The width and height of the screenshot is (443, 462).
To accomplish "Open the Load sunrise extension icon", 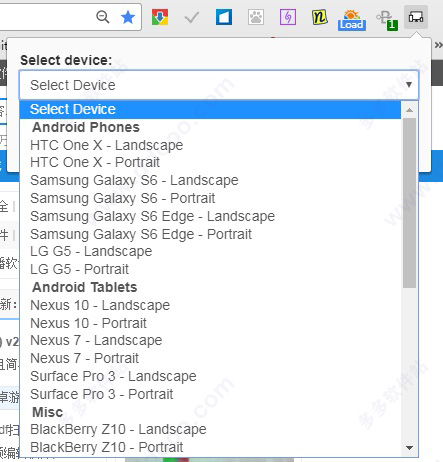I will [352, 20].
